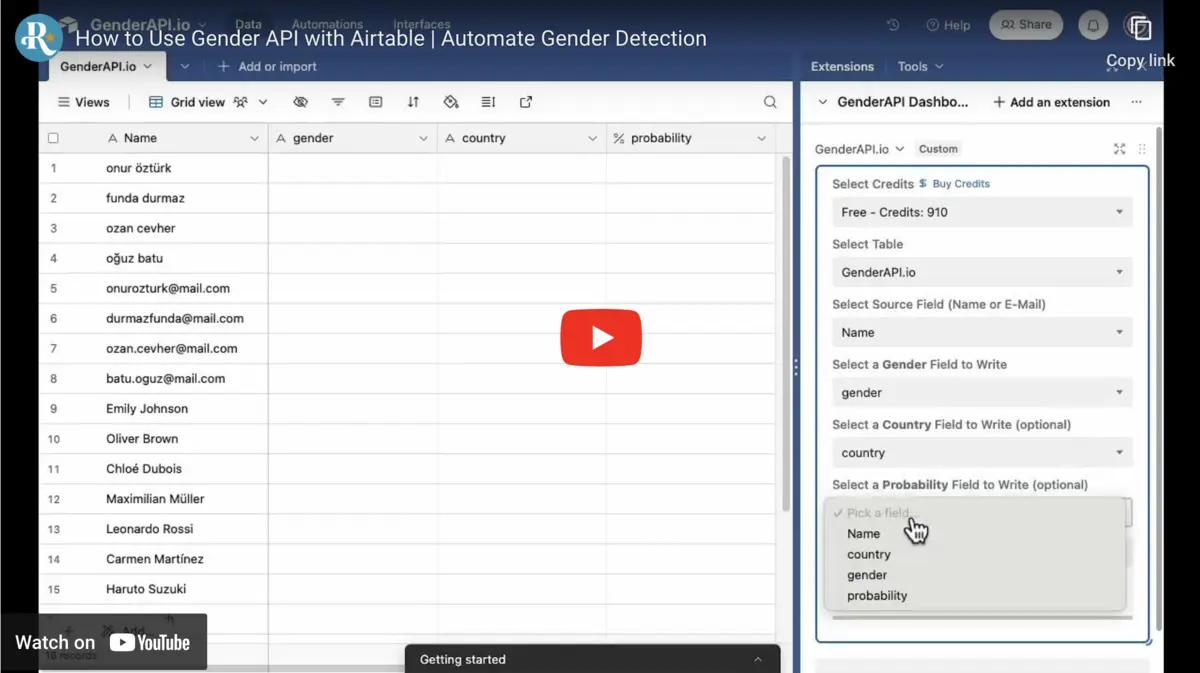
Task: Click the Help button
Action: pos(948,25)
